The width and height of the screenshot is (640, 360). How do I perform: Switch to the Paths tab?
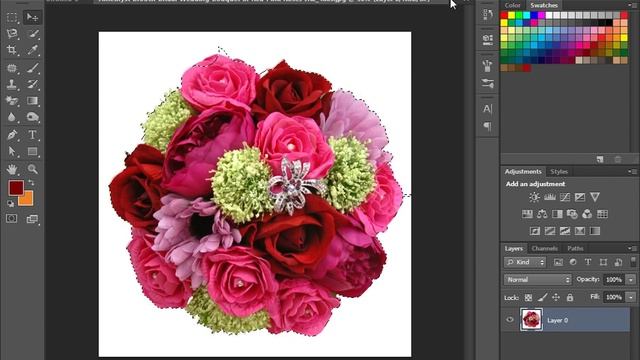coord(575,248)
